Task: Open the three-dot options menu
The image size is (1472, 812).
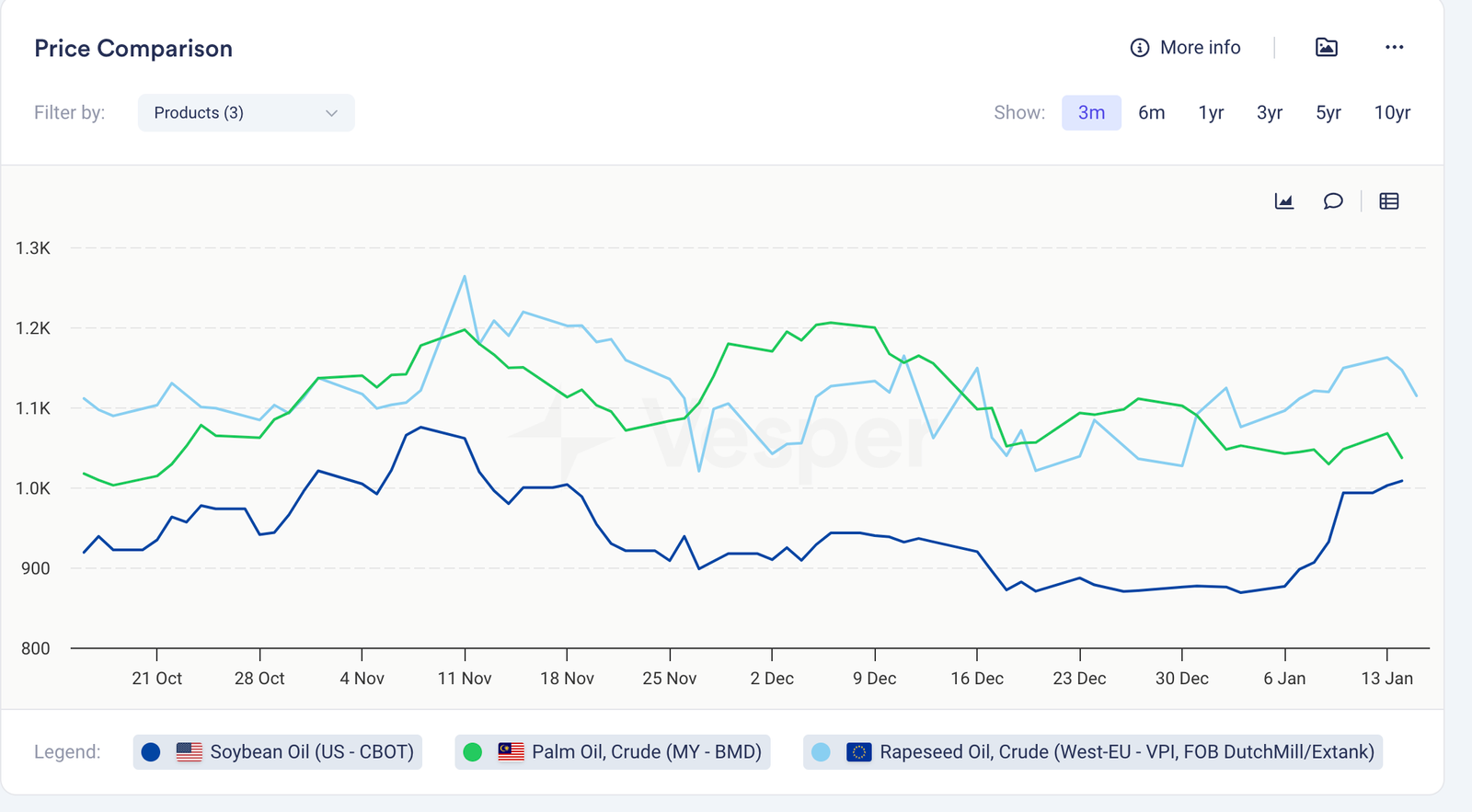Action: click(1394, 48)
